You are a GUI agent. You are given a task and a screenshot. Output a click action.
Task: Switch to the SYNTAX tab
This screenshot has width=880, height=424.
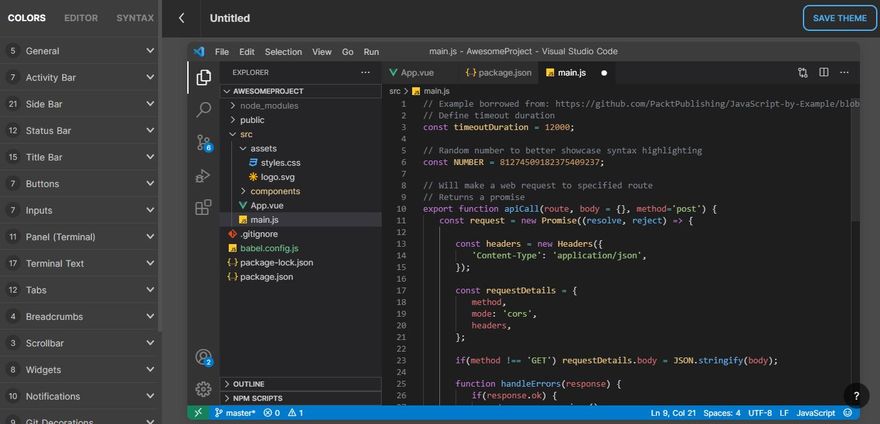135,18
